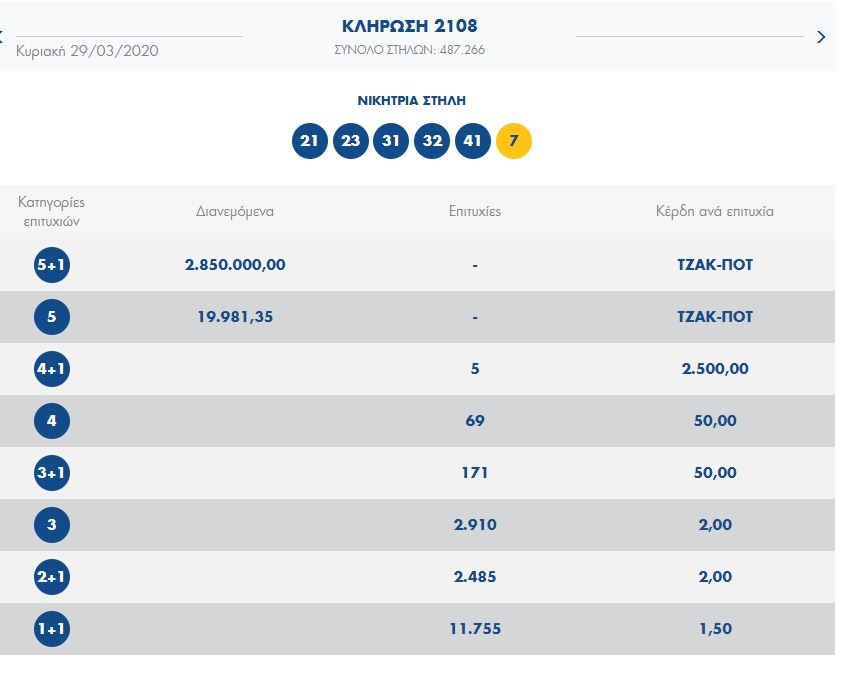Go to previous draw with left chevron
This screenshot has height=696, width=846.
[x=3, y=37]
